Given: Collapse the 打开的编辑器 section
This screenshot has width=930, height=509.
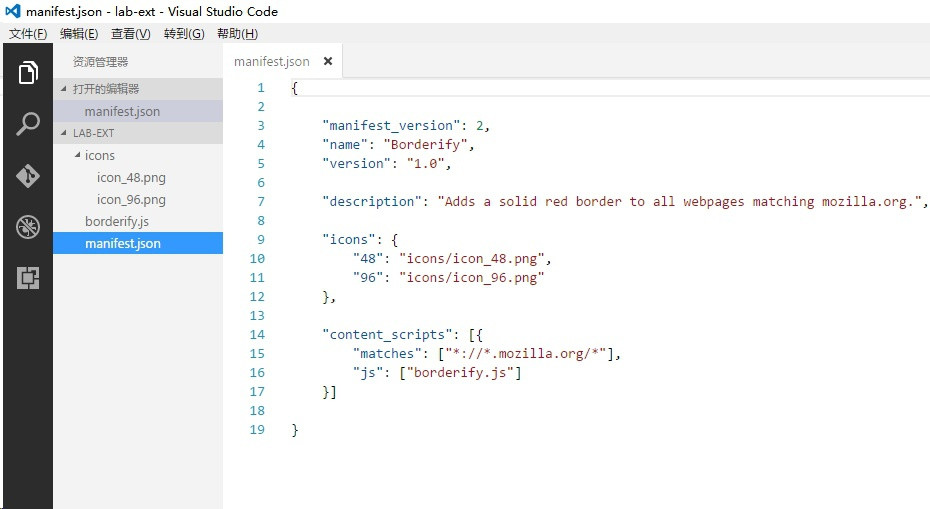Looking at the screenshot, I should [x=65, y=89].
